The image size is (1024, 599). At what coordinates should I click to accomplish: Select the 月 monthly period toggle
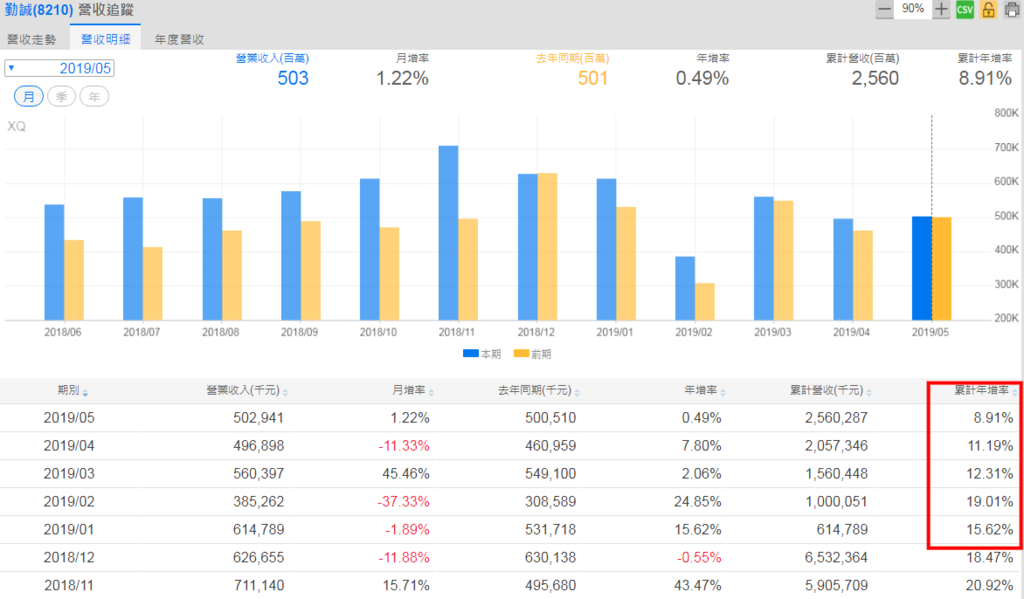click(29, 97)
